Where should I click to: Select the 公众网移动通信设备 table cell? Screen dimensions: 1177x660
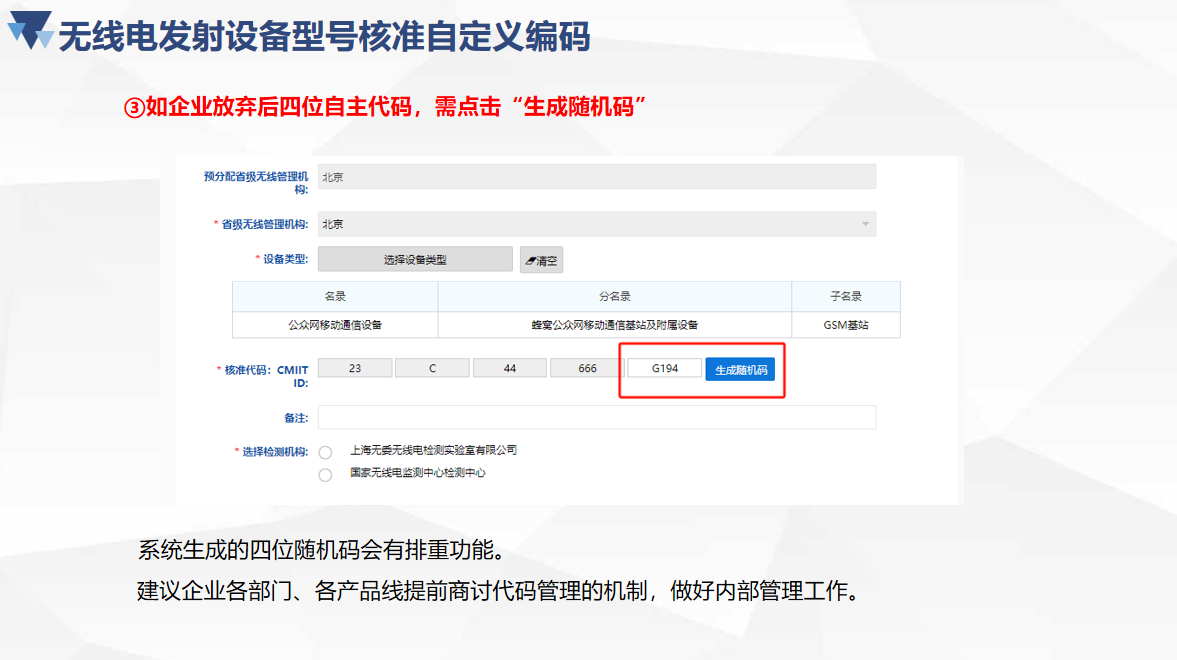click(x=335, y=325)
